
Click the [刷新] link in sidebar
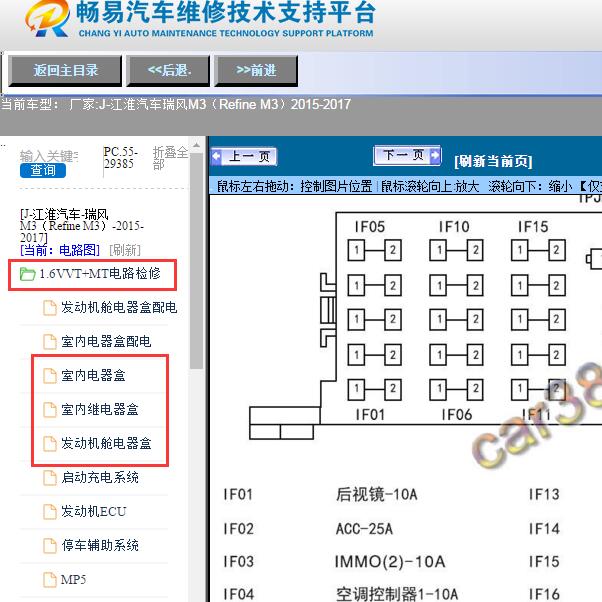click(125, 250)
